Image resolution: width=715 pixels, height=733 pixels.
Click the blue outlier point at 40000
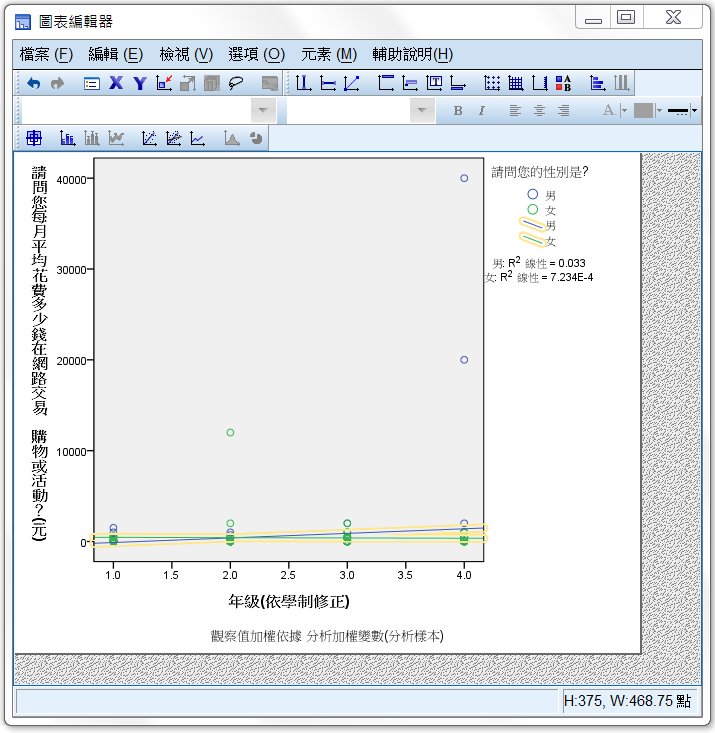464,178
